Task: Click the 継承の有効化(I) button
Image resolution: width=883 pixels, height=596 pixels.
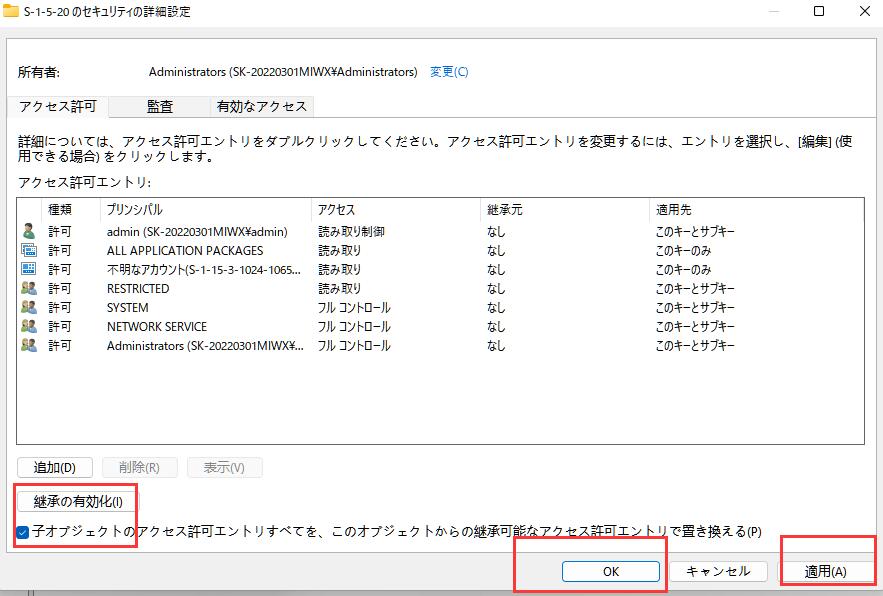Action: (x=78, y=501)
